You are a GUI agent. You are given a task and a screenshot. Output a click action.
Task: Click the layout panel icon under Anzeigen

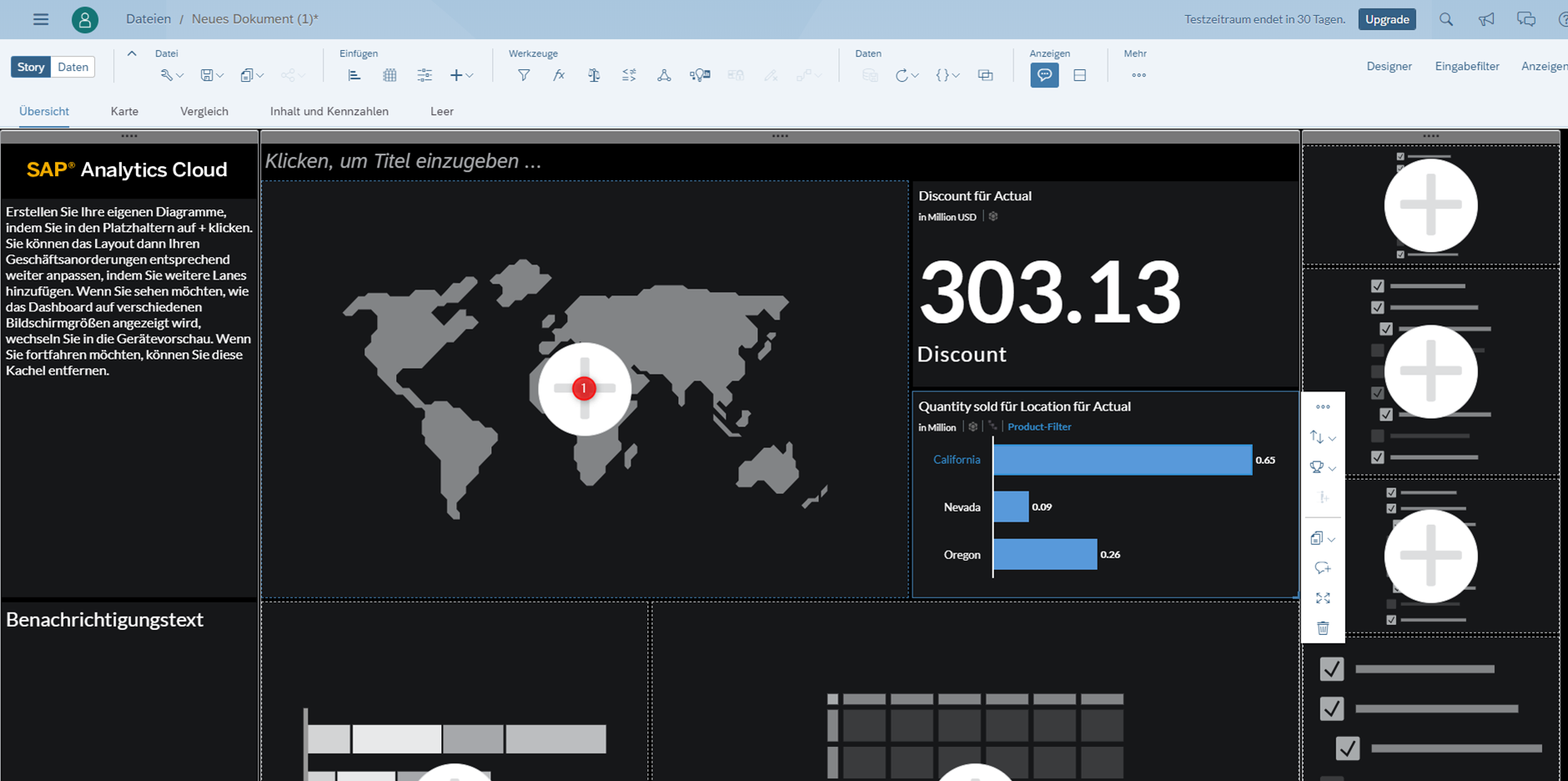1079,75
